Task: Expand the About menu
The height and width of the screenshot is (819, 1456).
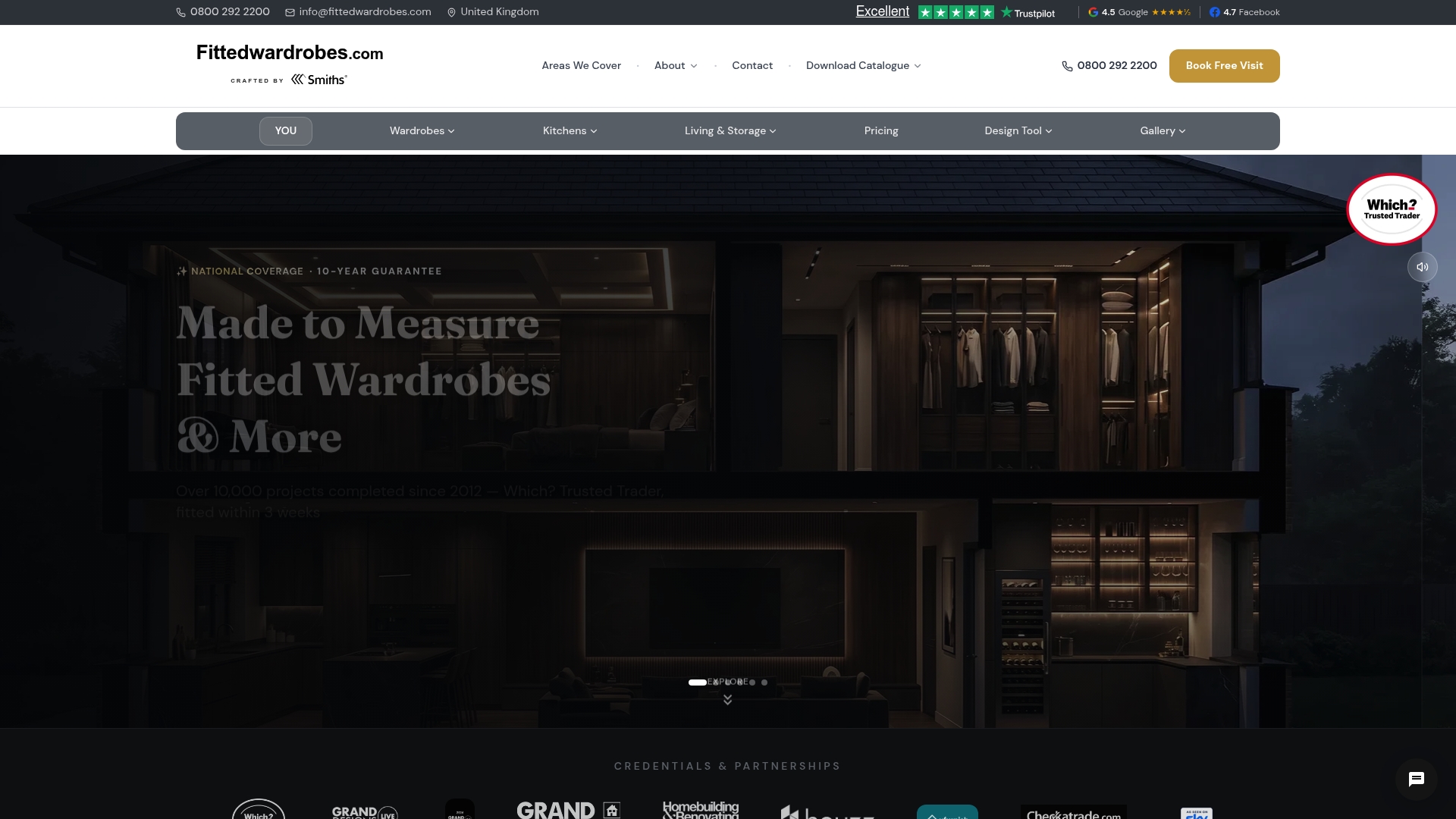Action: (676, 66)
